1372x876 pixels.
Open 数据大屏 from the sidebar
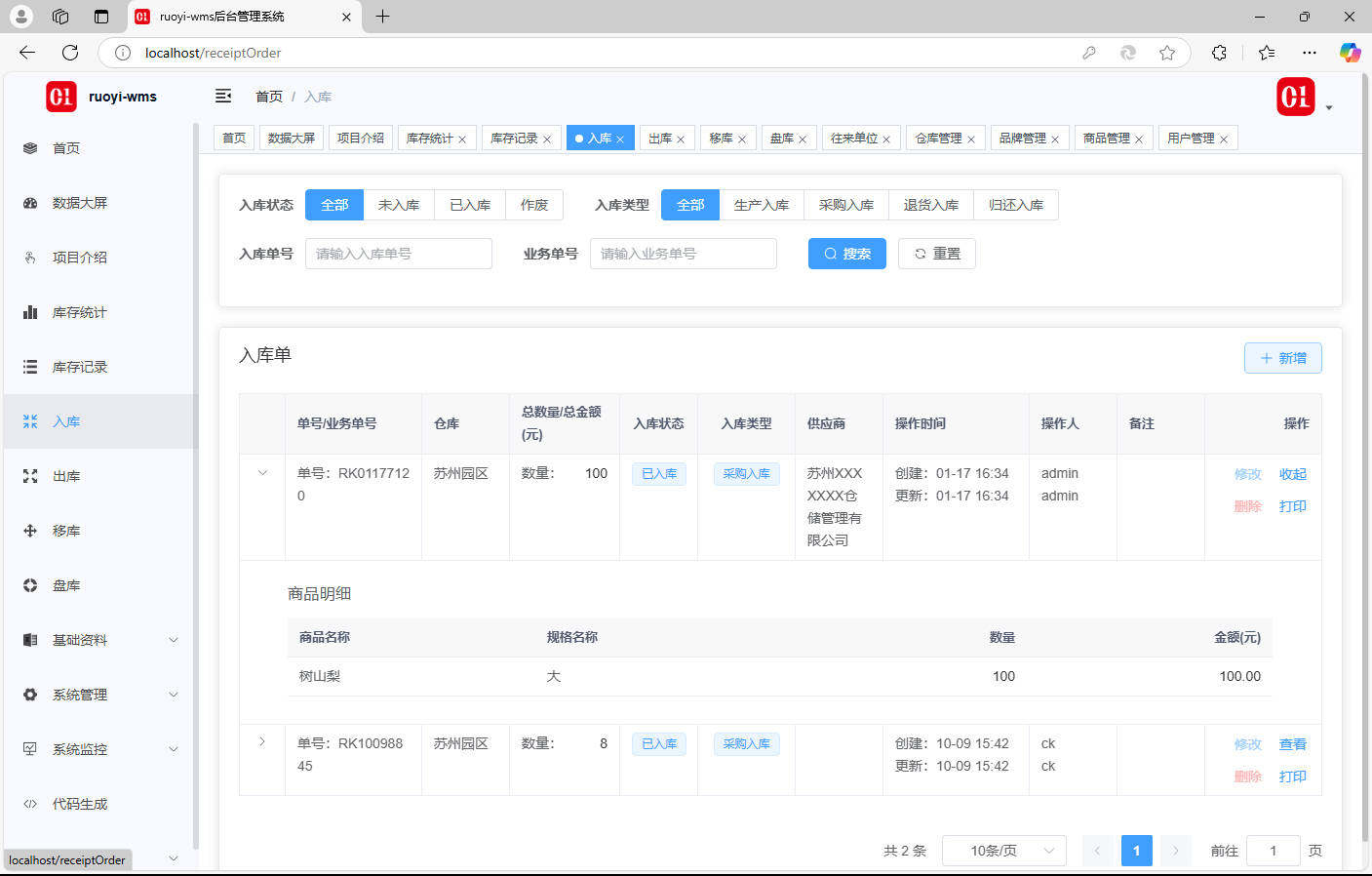point(79,203)
